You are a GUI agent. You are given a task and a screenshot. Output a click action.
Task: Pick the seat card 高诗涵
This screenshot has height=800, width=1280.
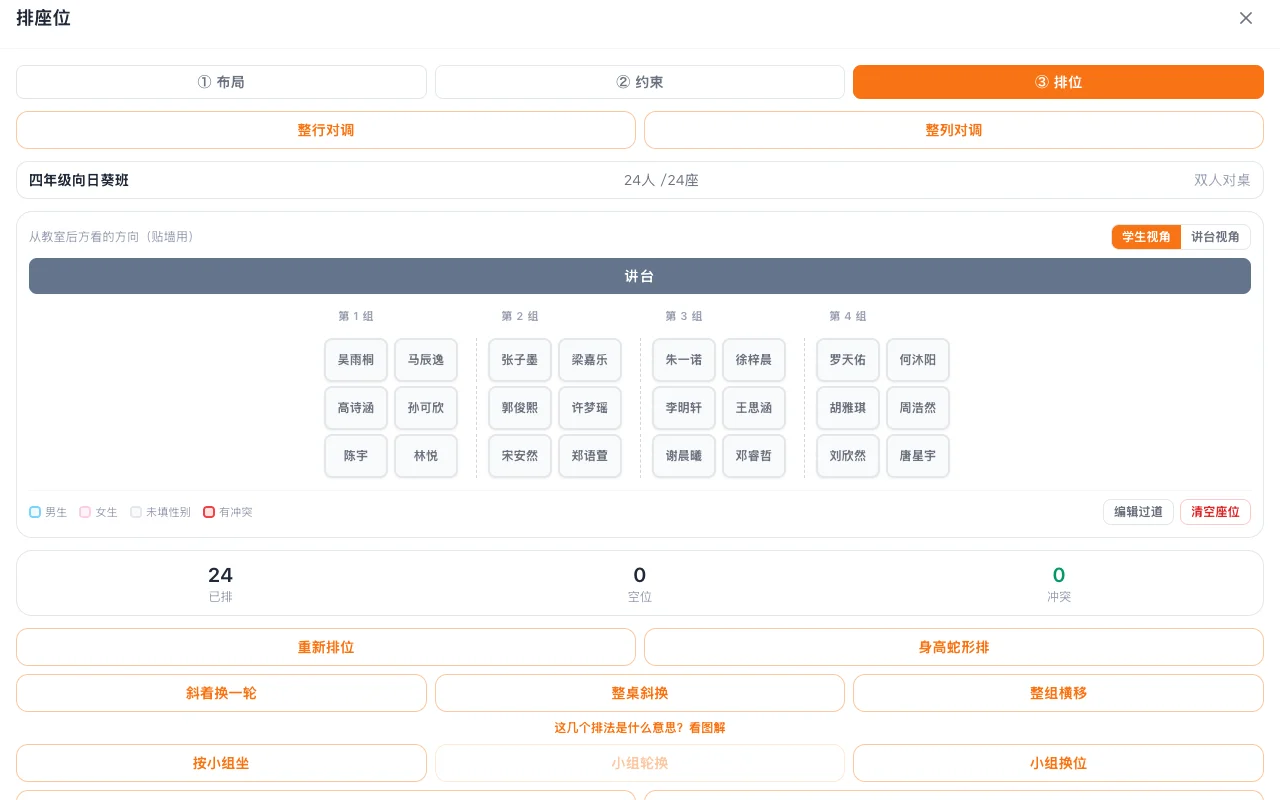click(356, 408)
